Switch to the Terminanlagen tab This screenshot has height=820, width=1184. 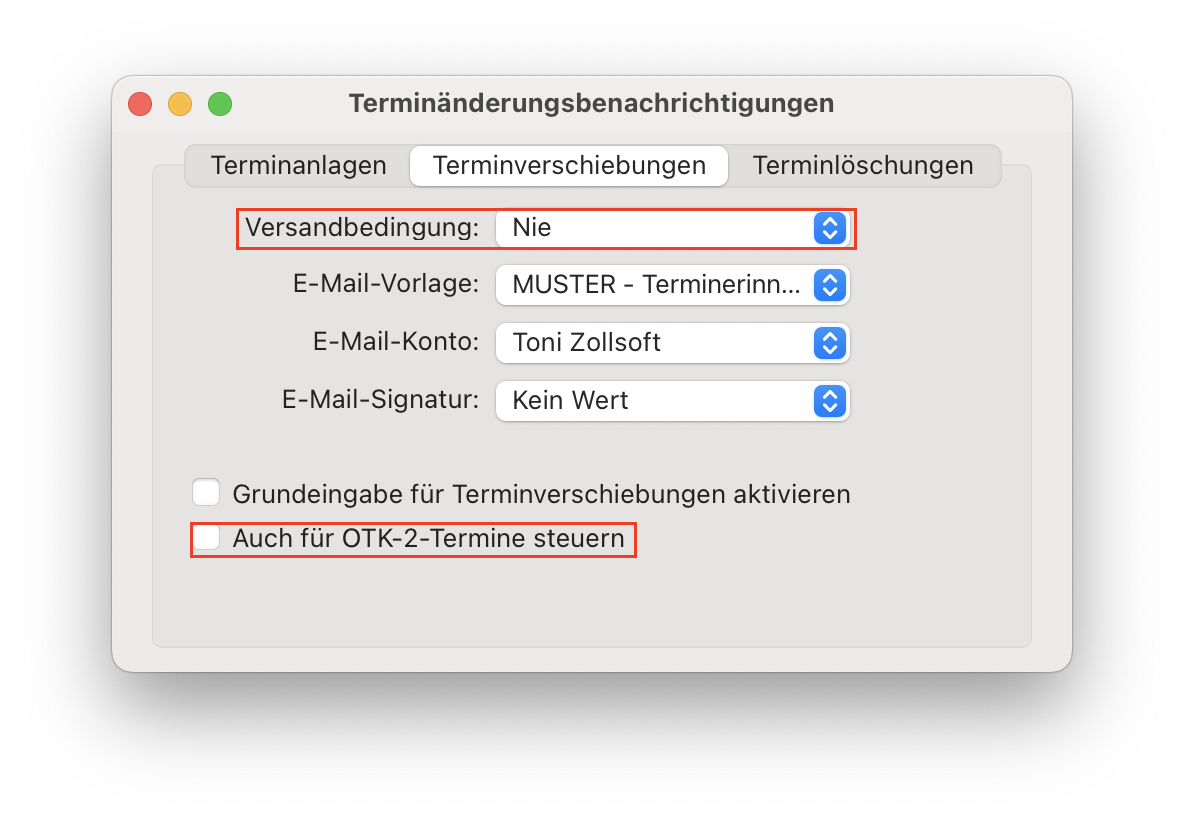298,165
